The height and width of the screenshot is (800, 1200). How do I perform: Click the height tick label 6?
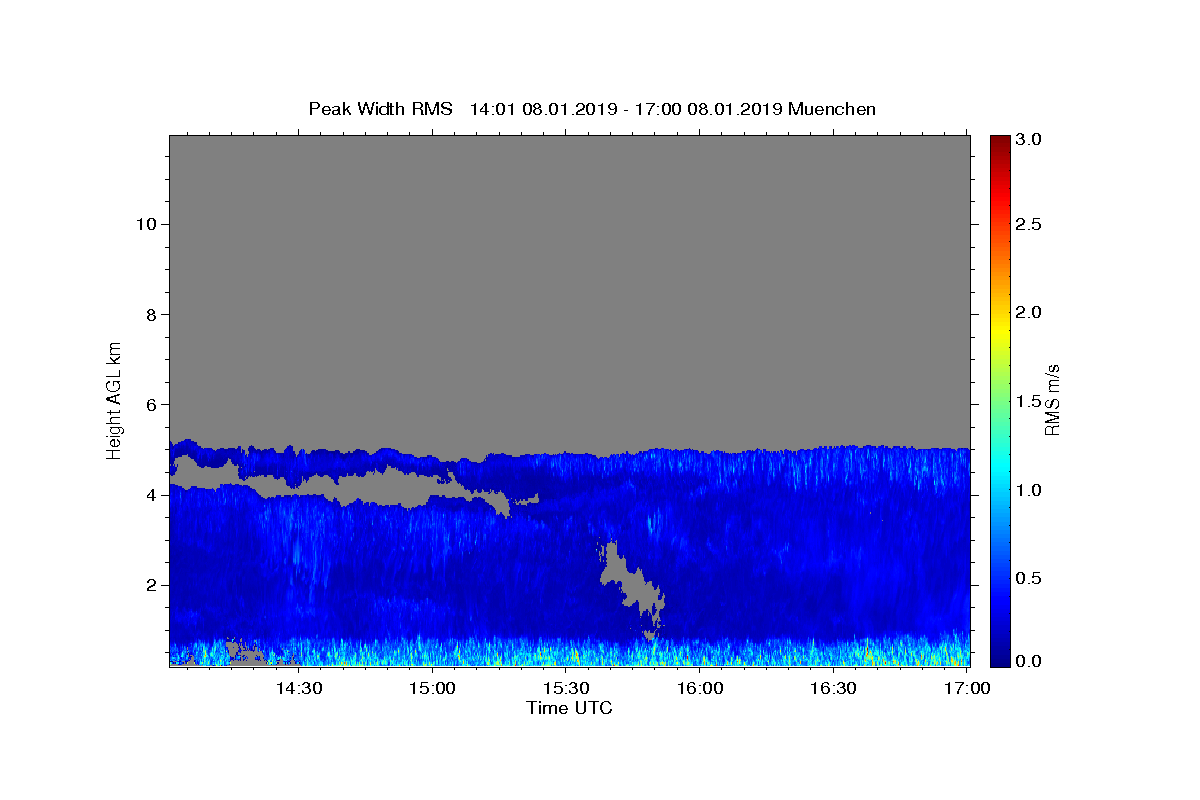click(x=149, y=405)
